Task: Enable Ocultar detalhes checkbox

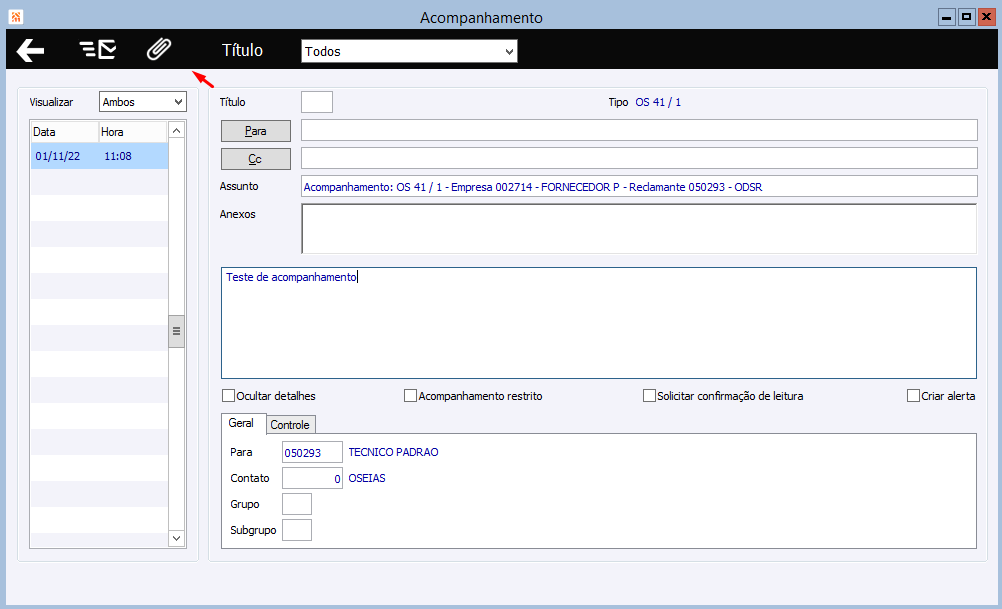Action: point(228,396)
